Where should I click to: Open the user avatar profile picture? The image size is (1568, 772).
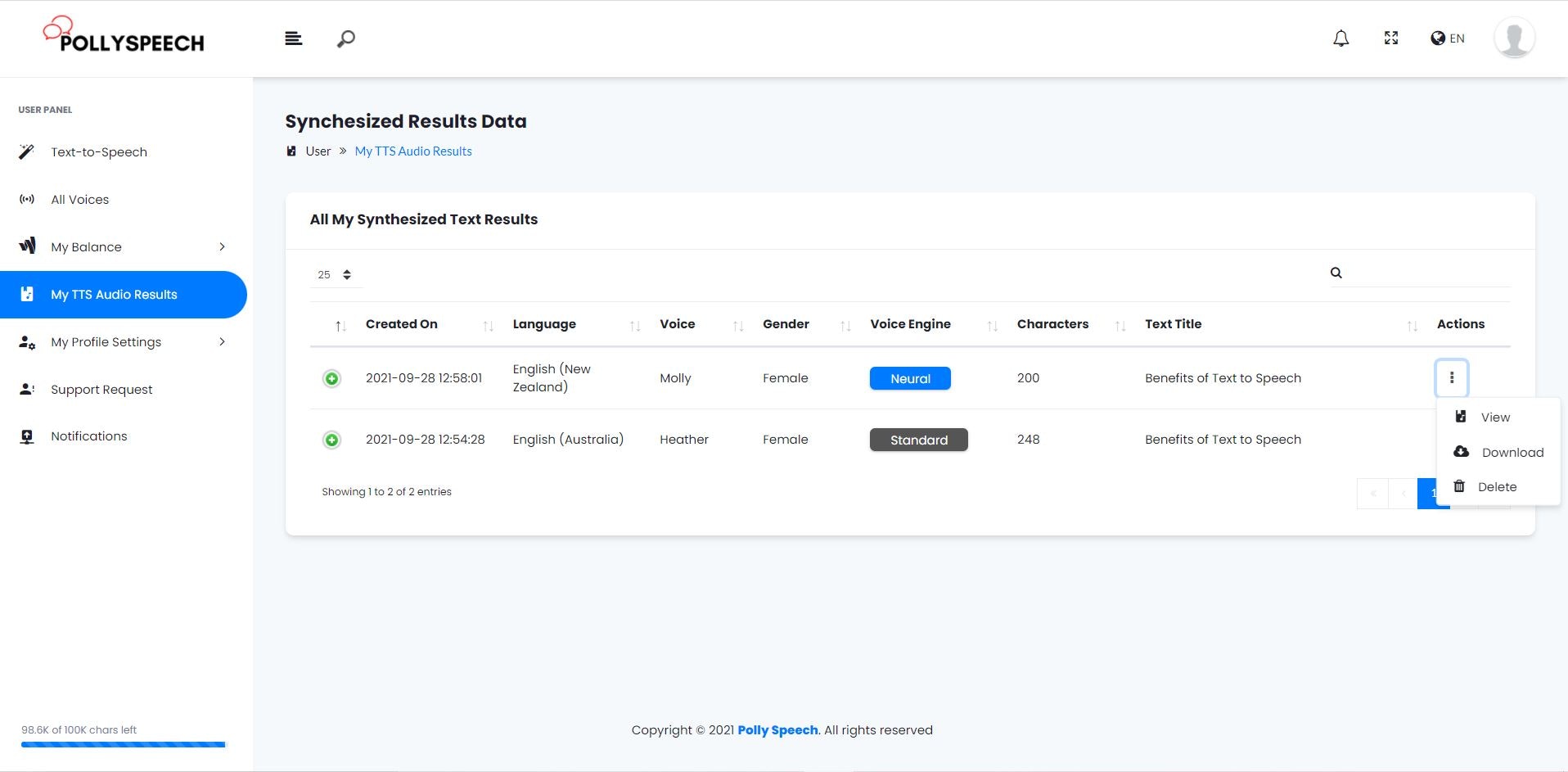[x=1514, y=38]
